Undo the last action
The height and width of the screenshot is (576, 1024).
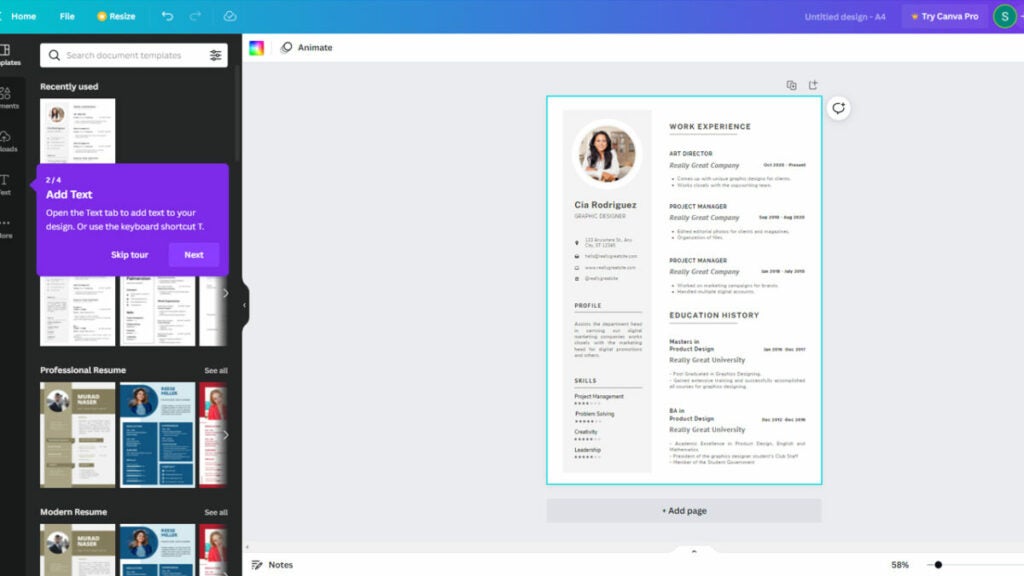pyautogui.click(x=167, y=16)
